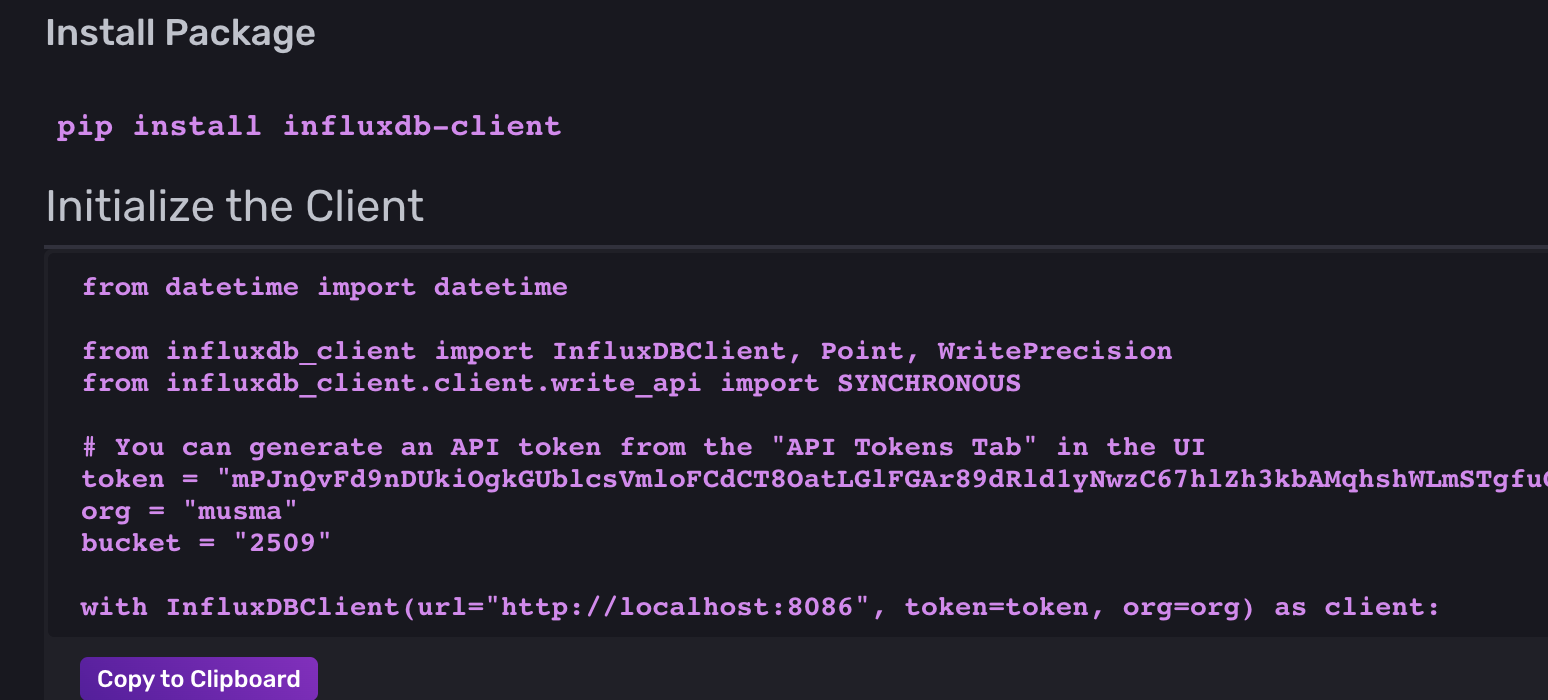Click the word 'influxdb-client' in pip command
The image size is (1548, 700).
click(x=422, y=127)
